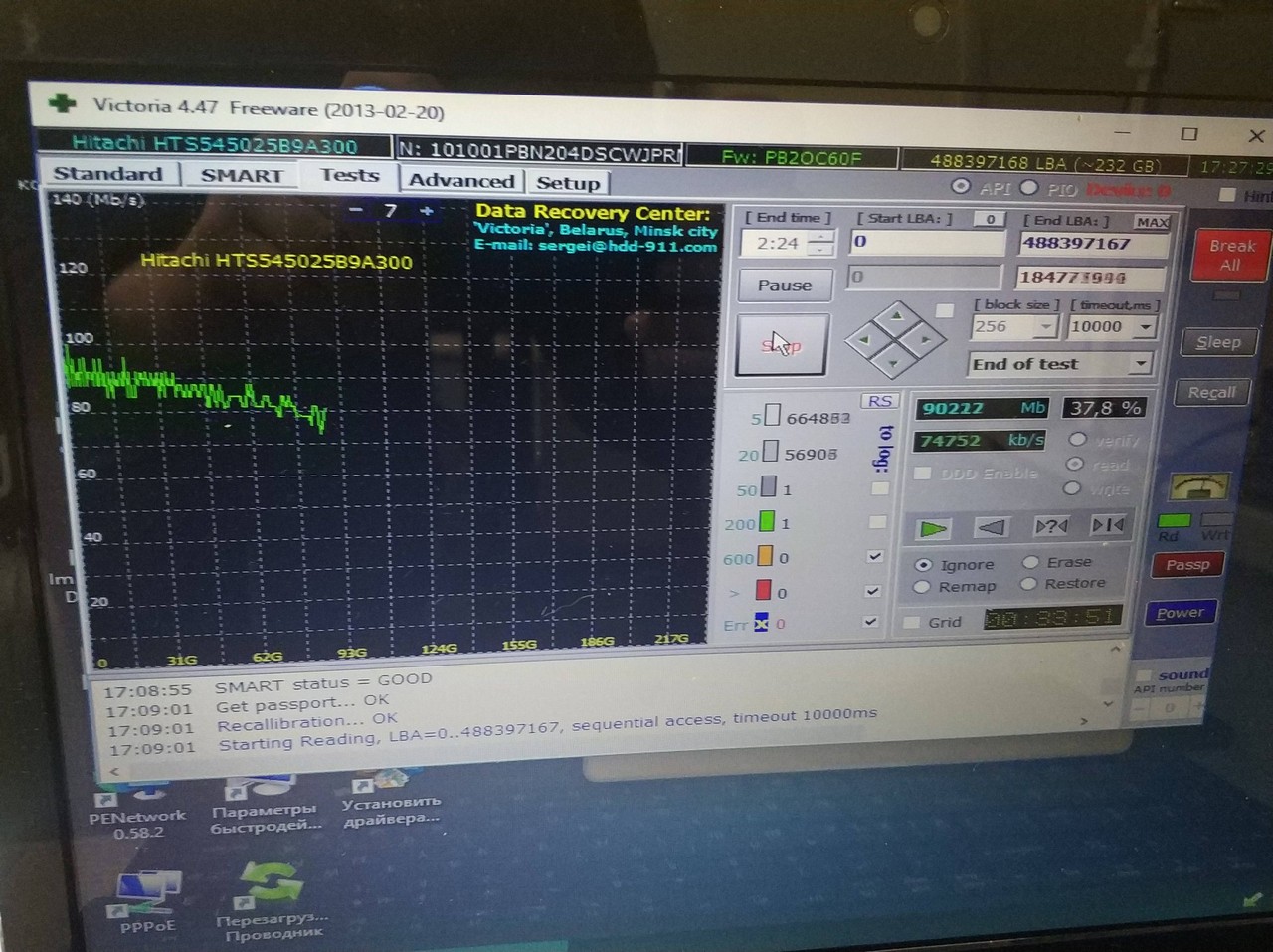Open the block size dropdown
This screenshot has width=1273, height=952.
tap(1045, 327)
